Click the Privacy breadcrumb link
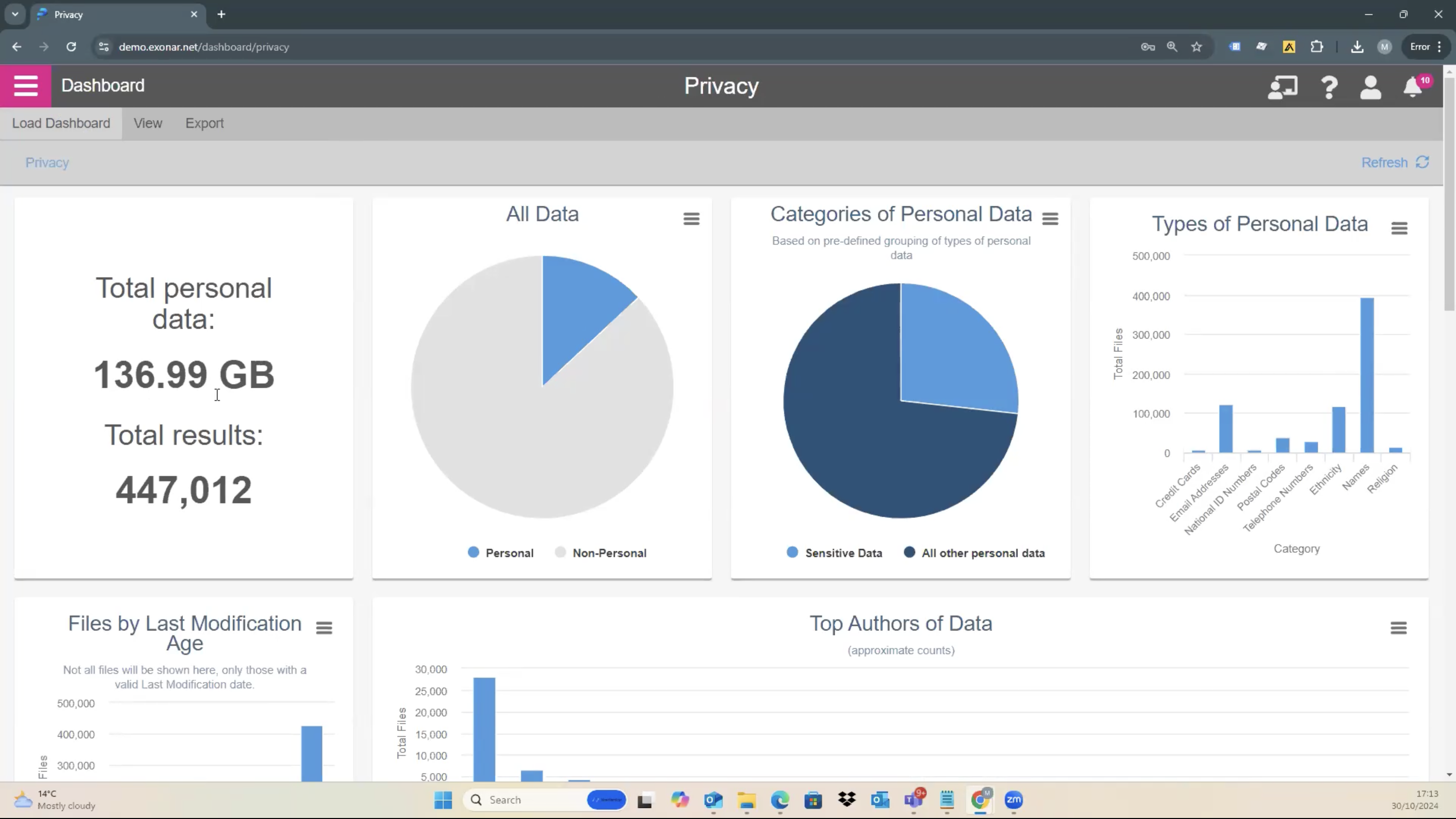 (x=47, y=163)
